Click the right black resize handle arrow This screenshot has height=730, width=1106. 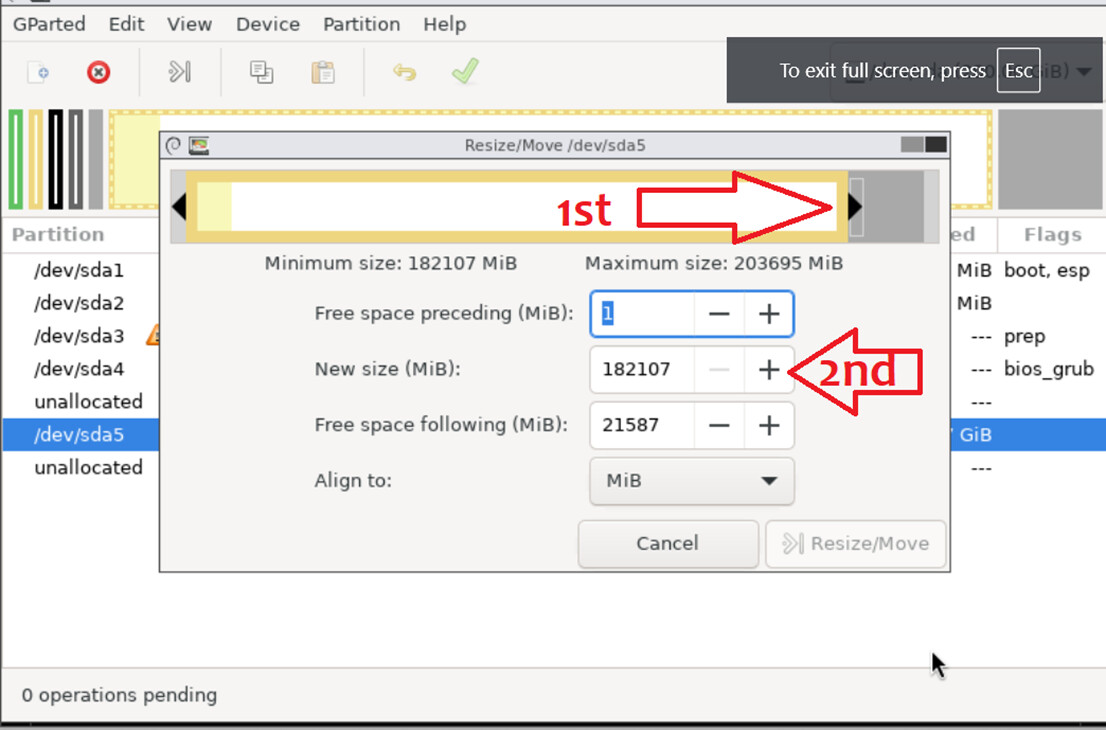point(855,207)
